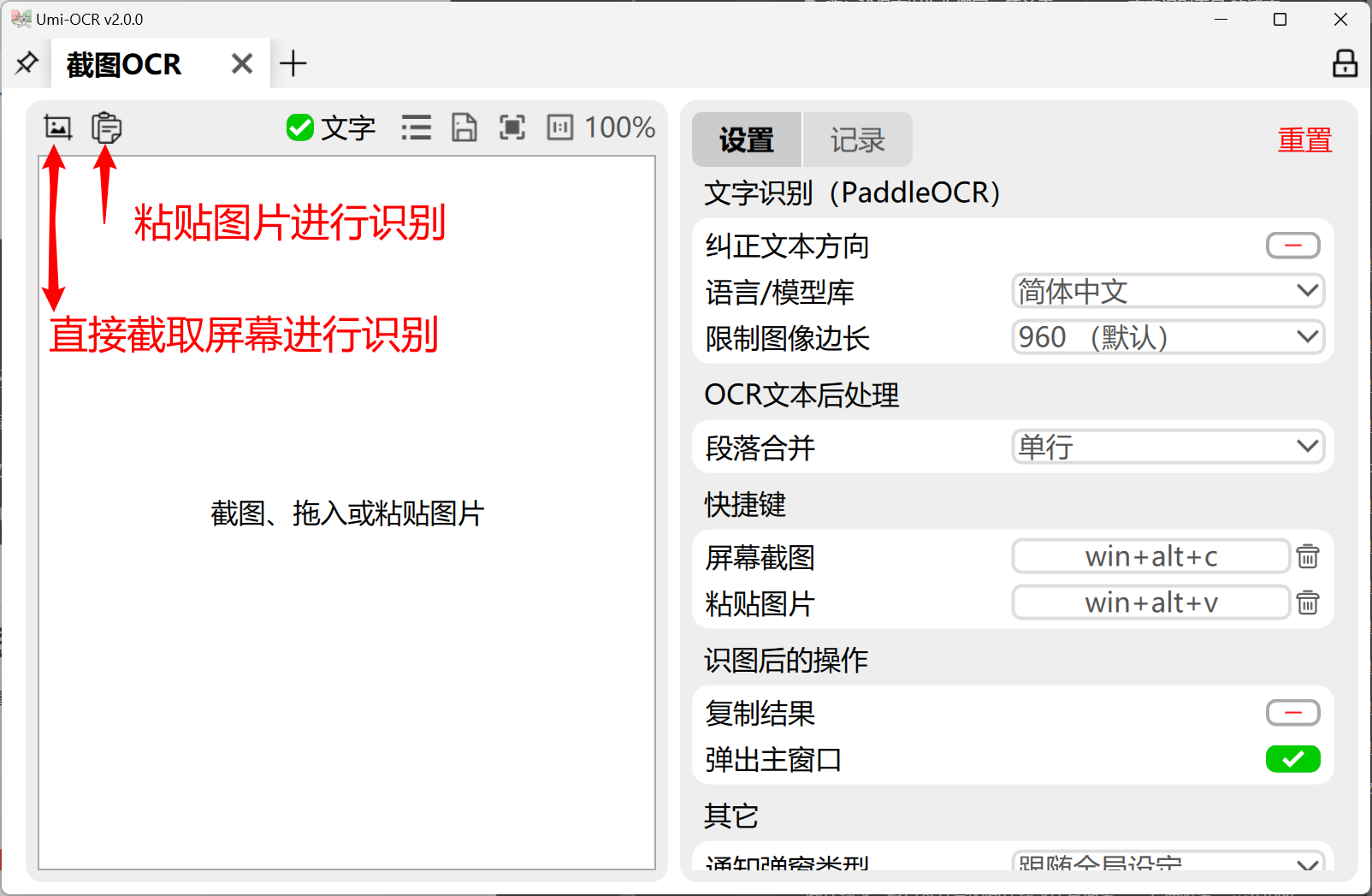Viewport: 1372px width, 896px height.
Task: Click the 100% actual size icon
Action: click(560, 128)
